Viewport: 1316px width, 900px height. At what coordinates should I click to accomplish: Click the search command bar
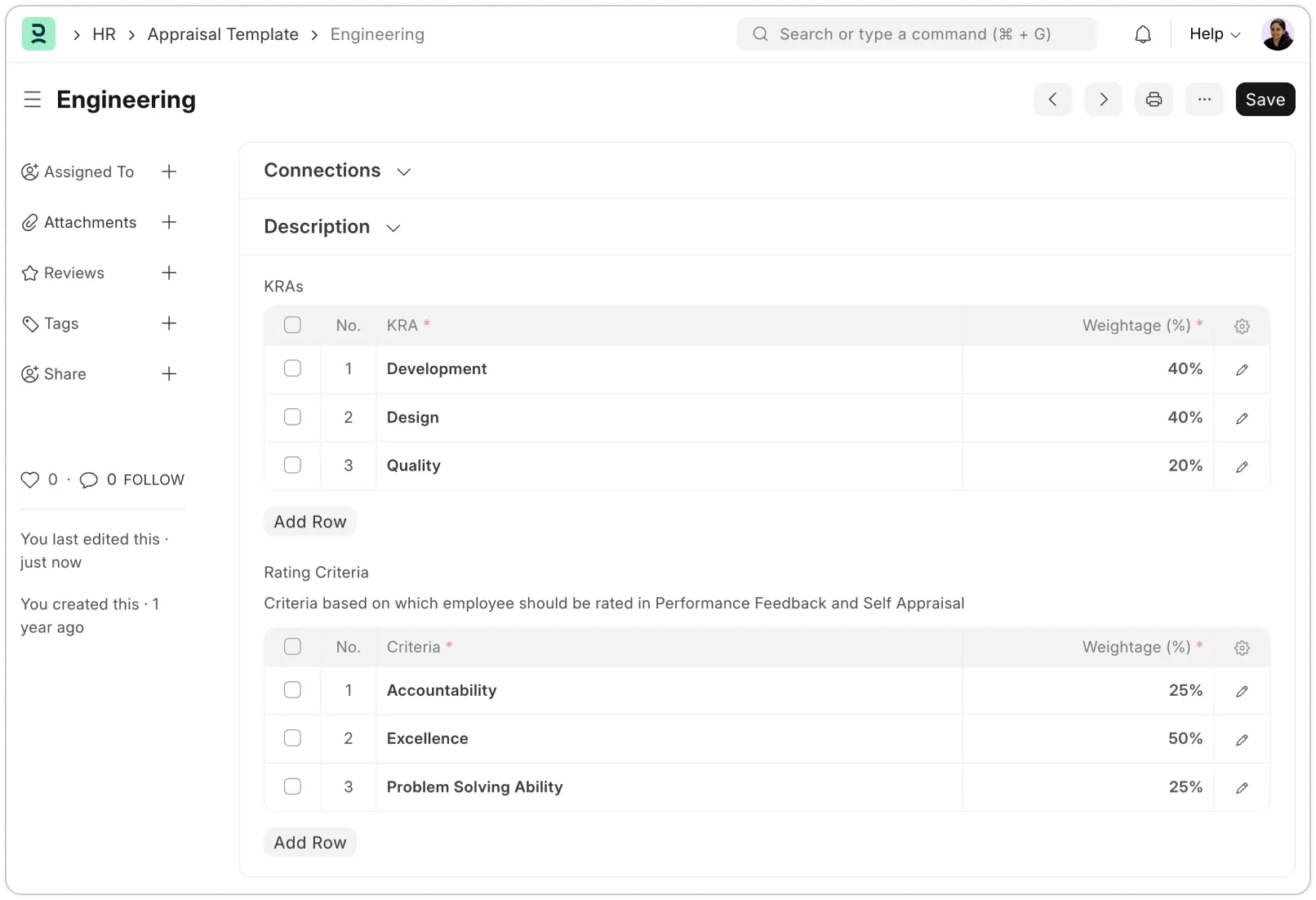[x=916, y=33]
